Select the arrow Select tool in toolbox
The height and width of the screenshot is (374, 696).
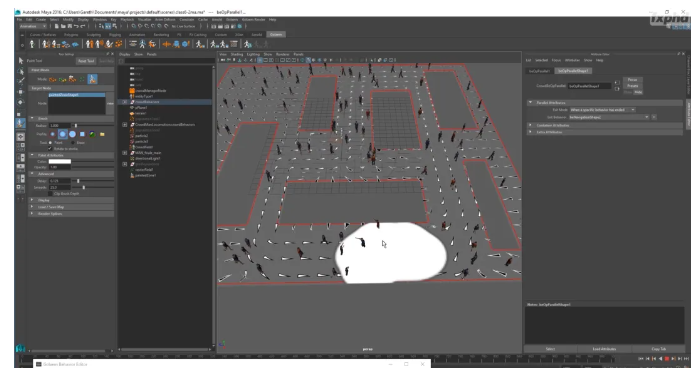20,60
